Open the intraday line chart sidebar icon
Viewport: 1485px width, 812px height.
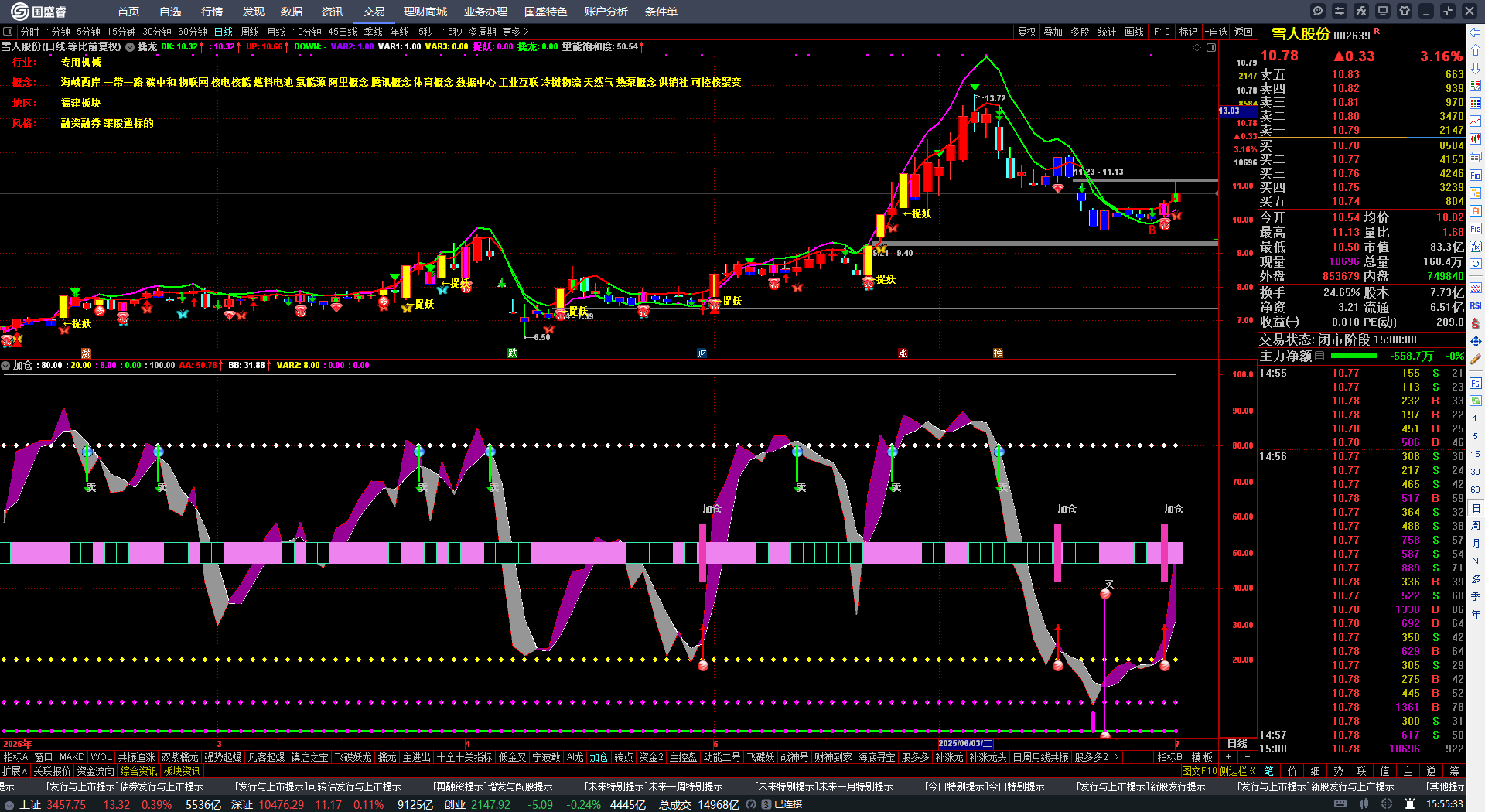click(x=1476, y=121)
